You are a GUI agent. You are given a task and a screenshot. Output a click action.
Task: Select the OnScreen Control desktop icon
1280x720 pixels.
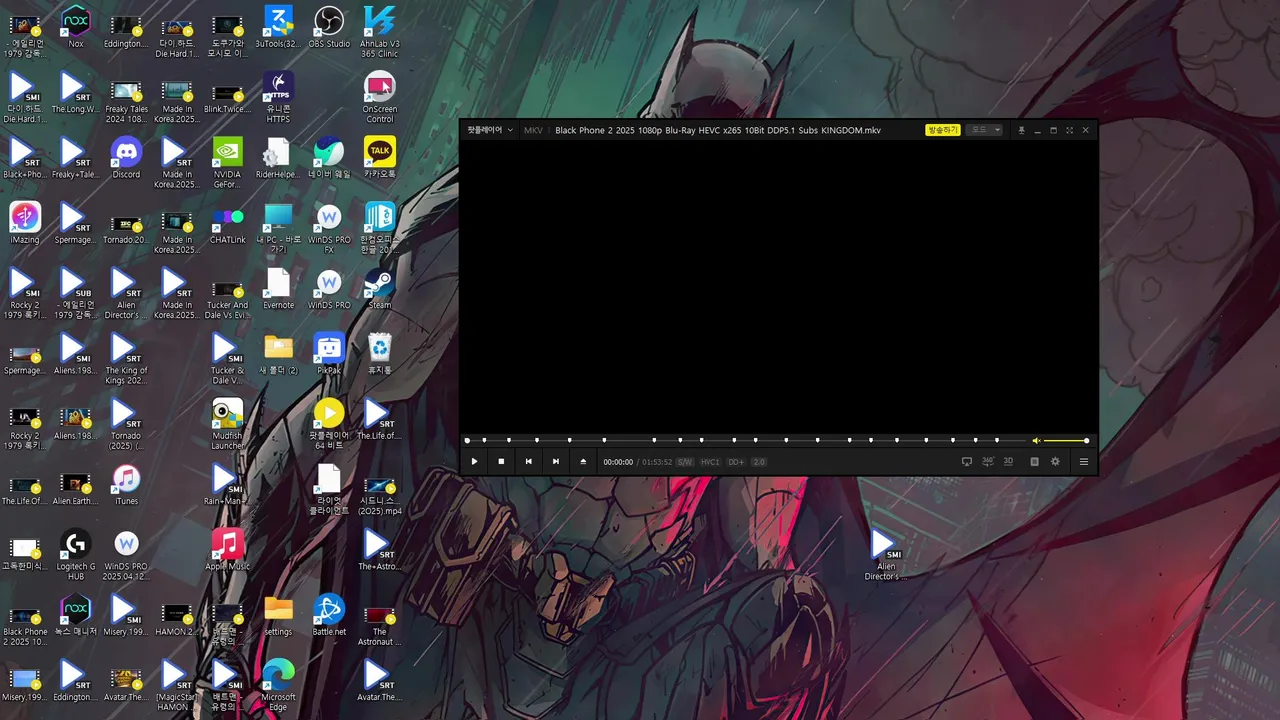point(380,97)
